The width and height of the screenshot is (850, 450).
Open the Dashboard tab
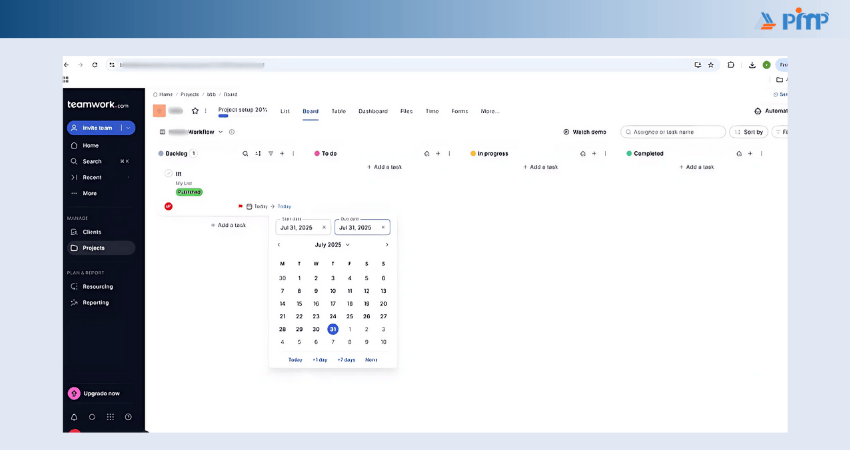click(x=373, y=111)
